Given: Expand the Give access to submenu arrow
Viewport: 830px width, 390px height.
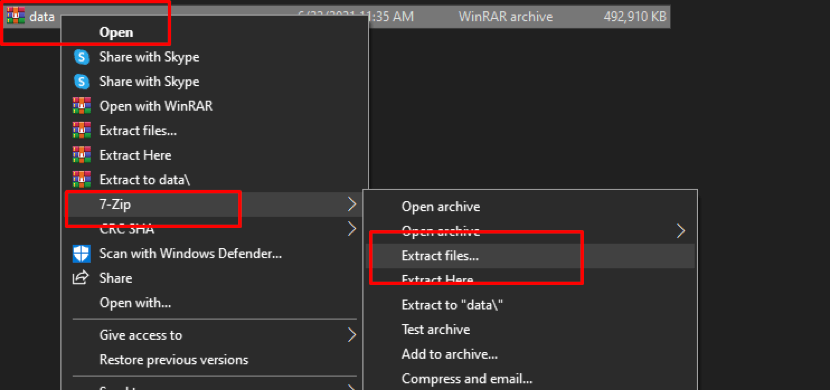Looking at the screenshot, I should 352,335.
